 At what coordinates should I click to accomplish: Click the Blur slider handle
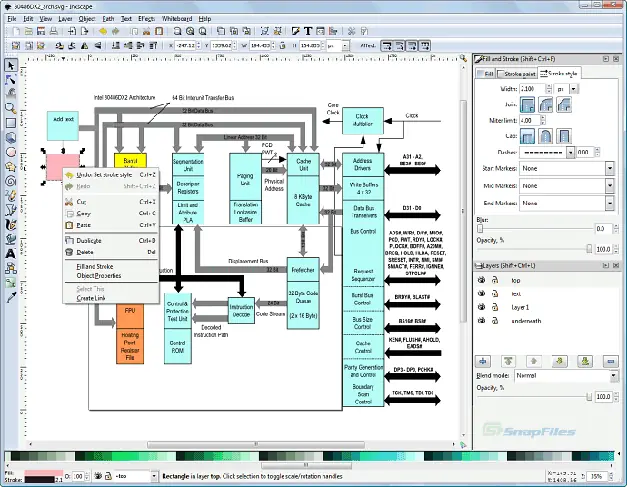tap(480, 229)
